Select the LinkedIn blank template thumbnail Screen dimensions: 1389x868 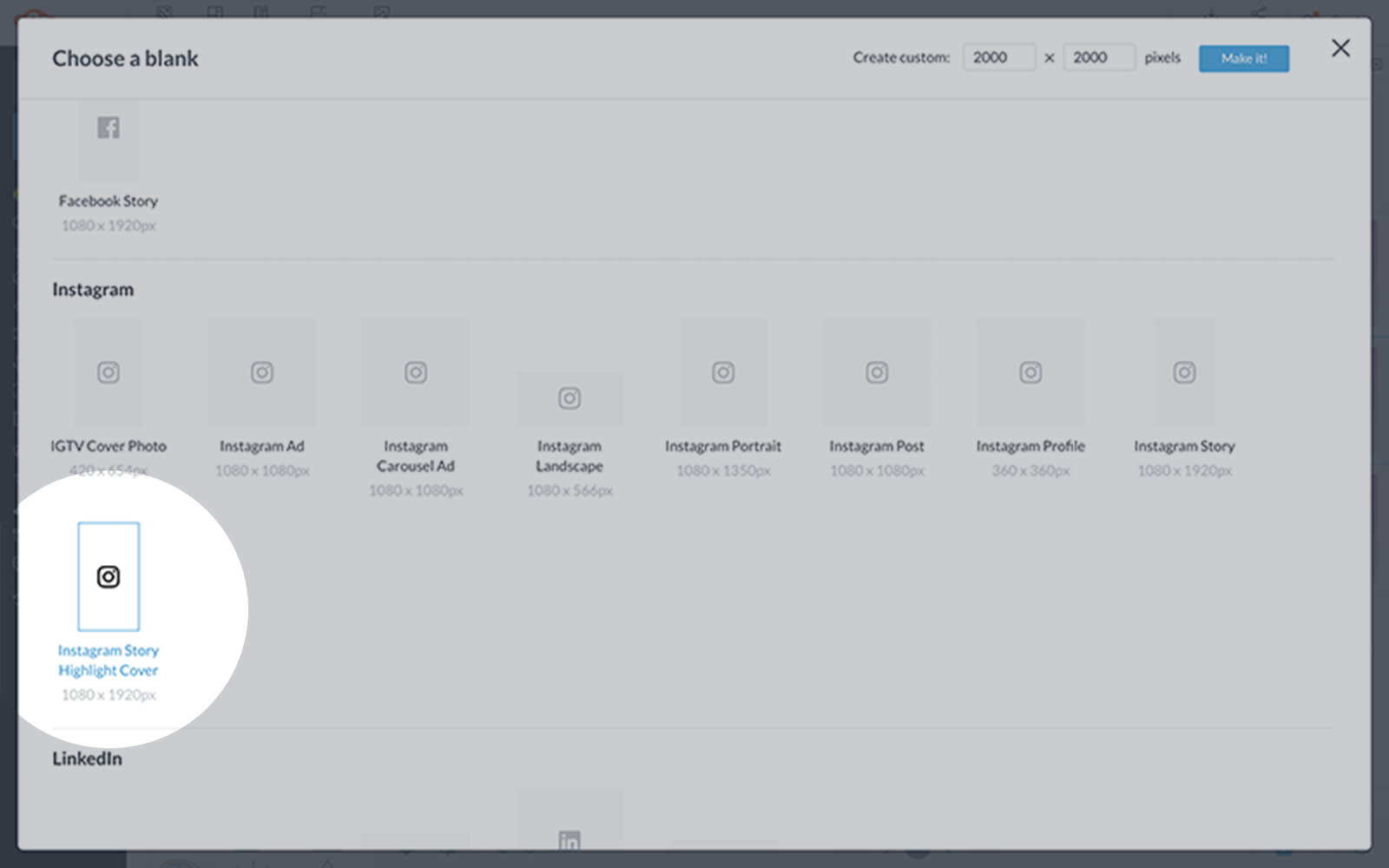coord(569,820)
